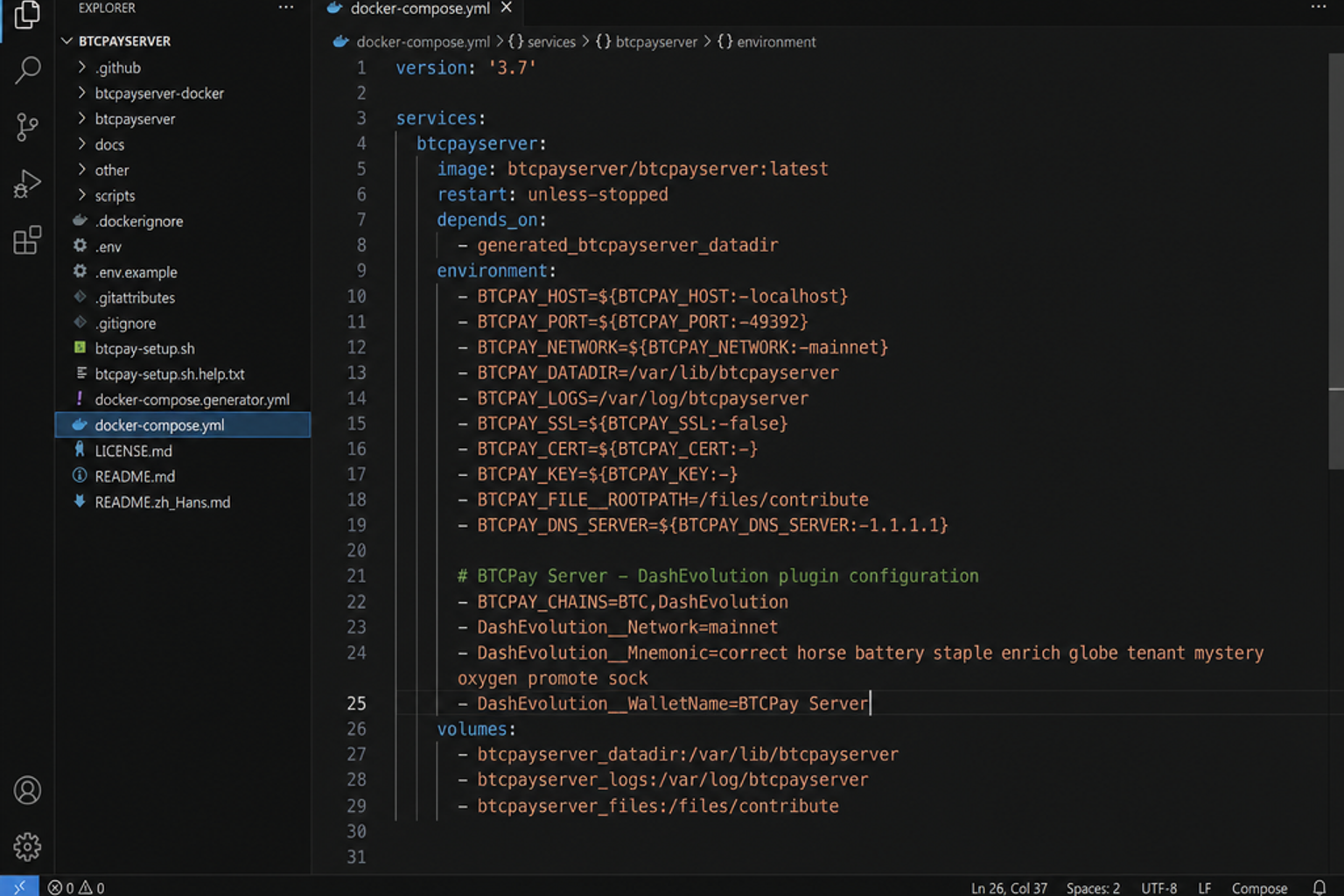Place cursor on volumes: key

[476, 729]
